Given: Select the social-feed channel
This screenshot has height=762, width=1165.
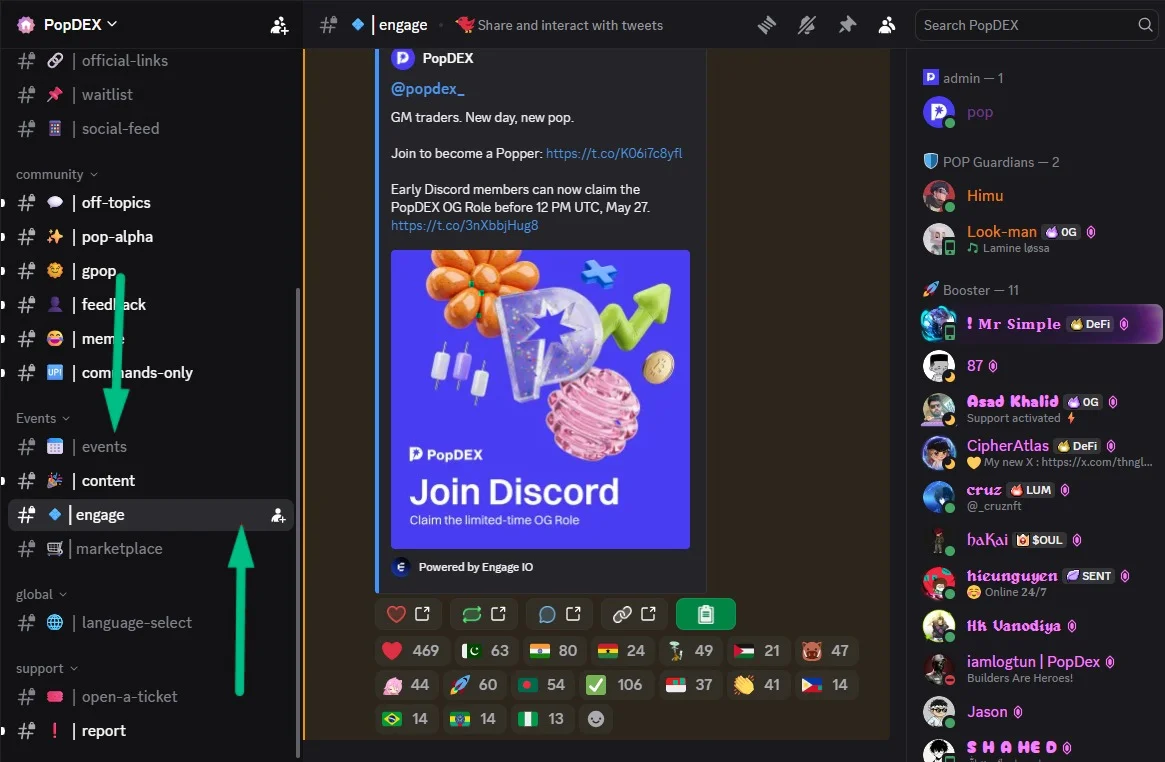Looking at the screenshot, I should pyautogui.click(x=151, y=129).
